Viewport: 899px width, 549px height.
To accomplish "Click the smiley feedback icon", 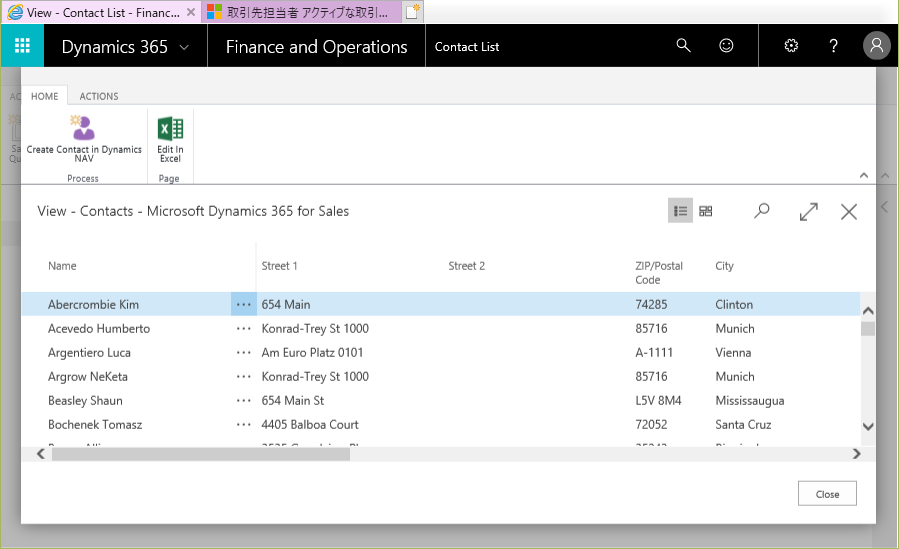I will (726, 45).
